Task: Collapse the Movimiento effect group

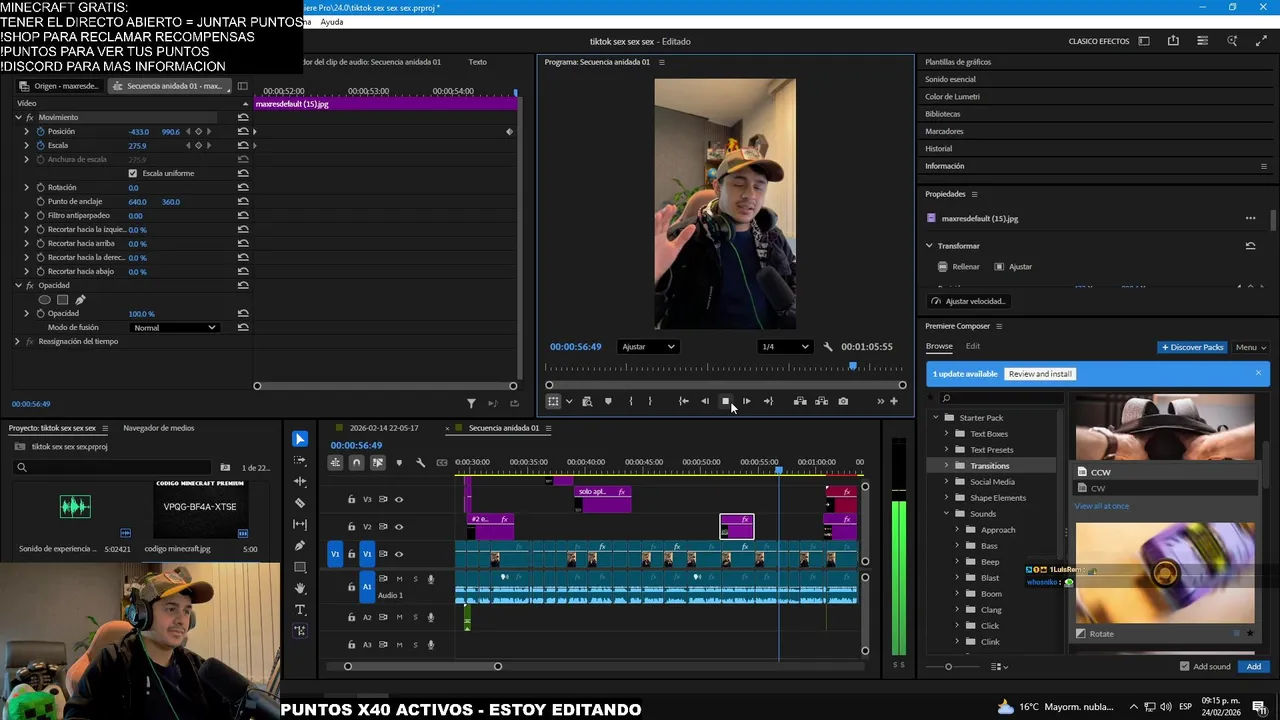Action: pyautogui.click(x=18, y=117)
